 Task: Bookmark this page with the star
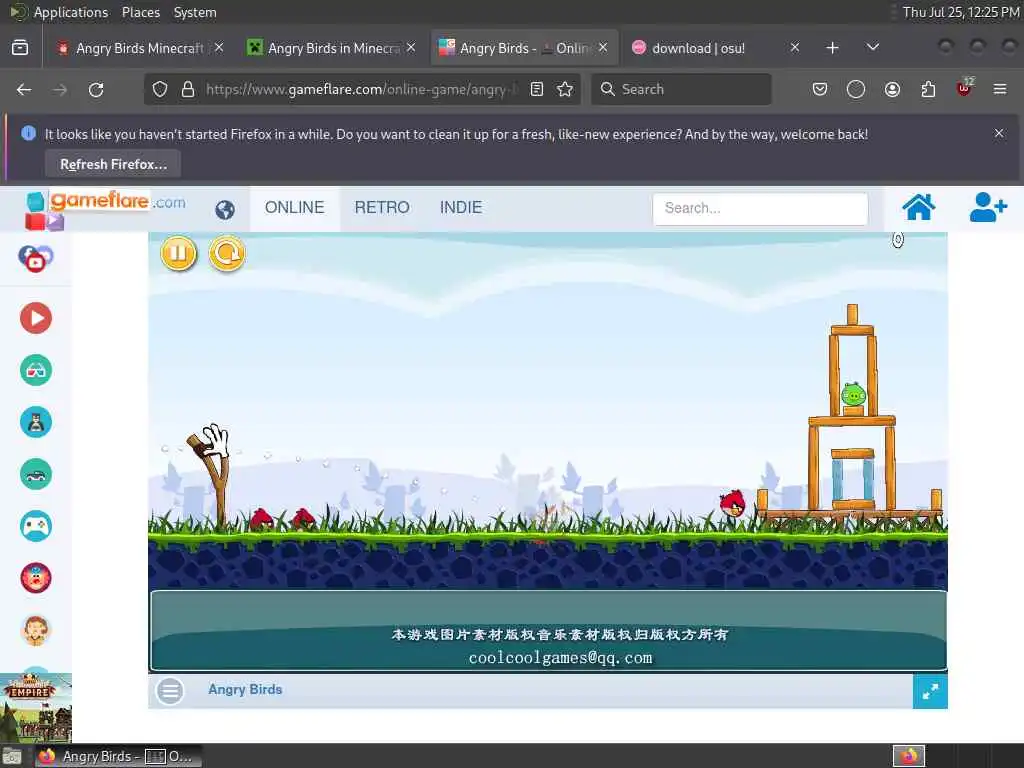coord(565,89)
